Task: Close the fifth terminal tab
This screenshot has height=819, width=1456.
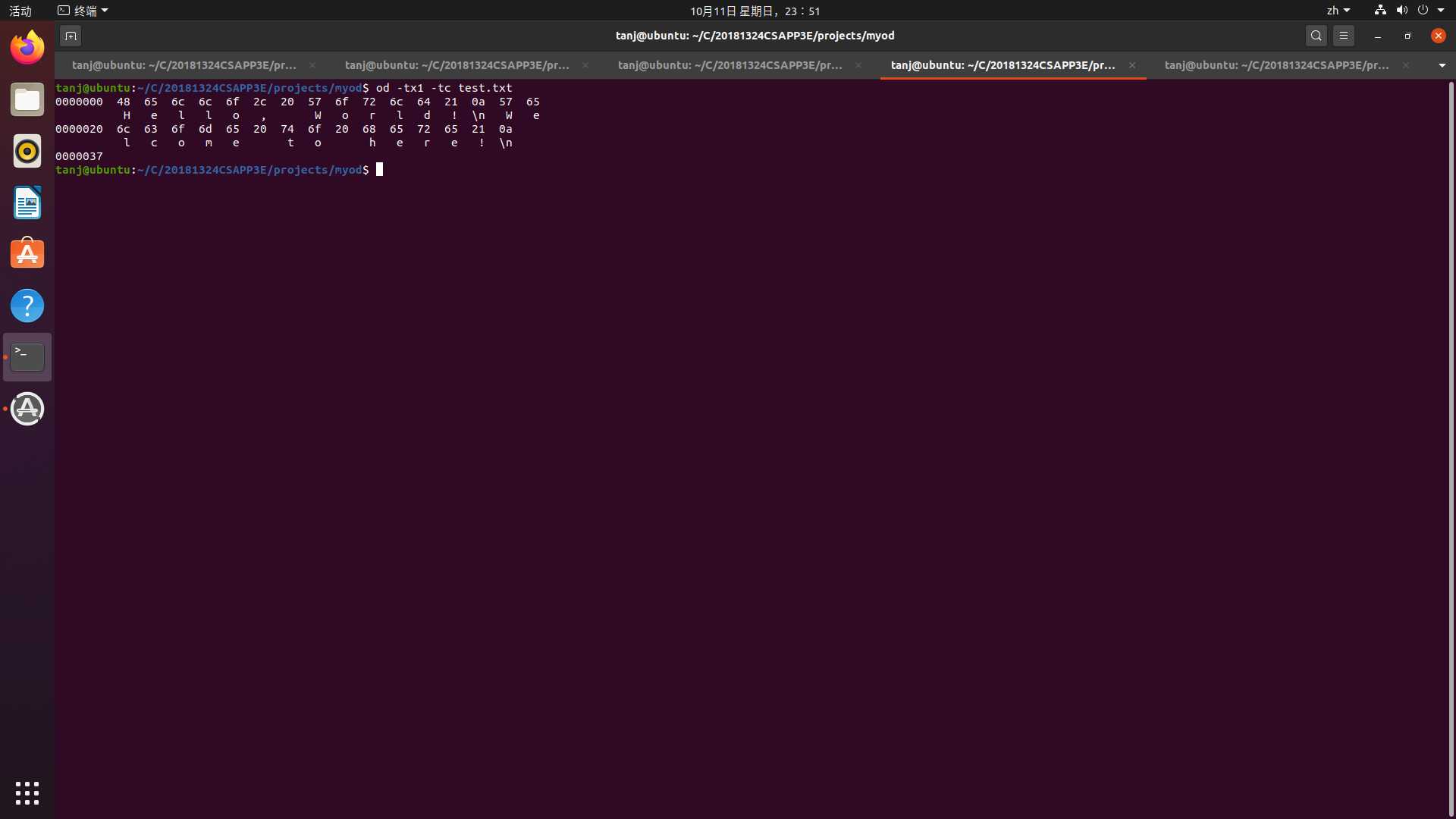Action: tap(1406, 65)
